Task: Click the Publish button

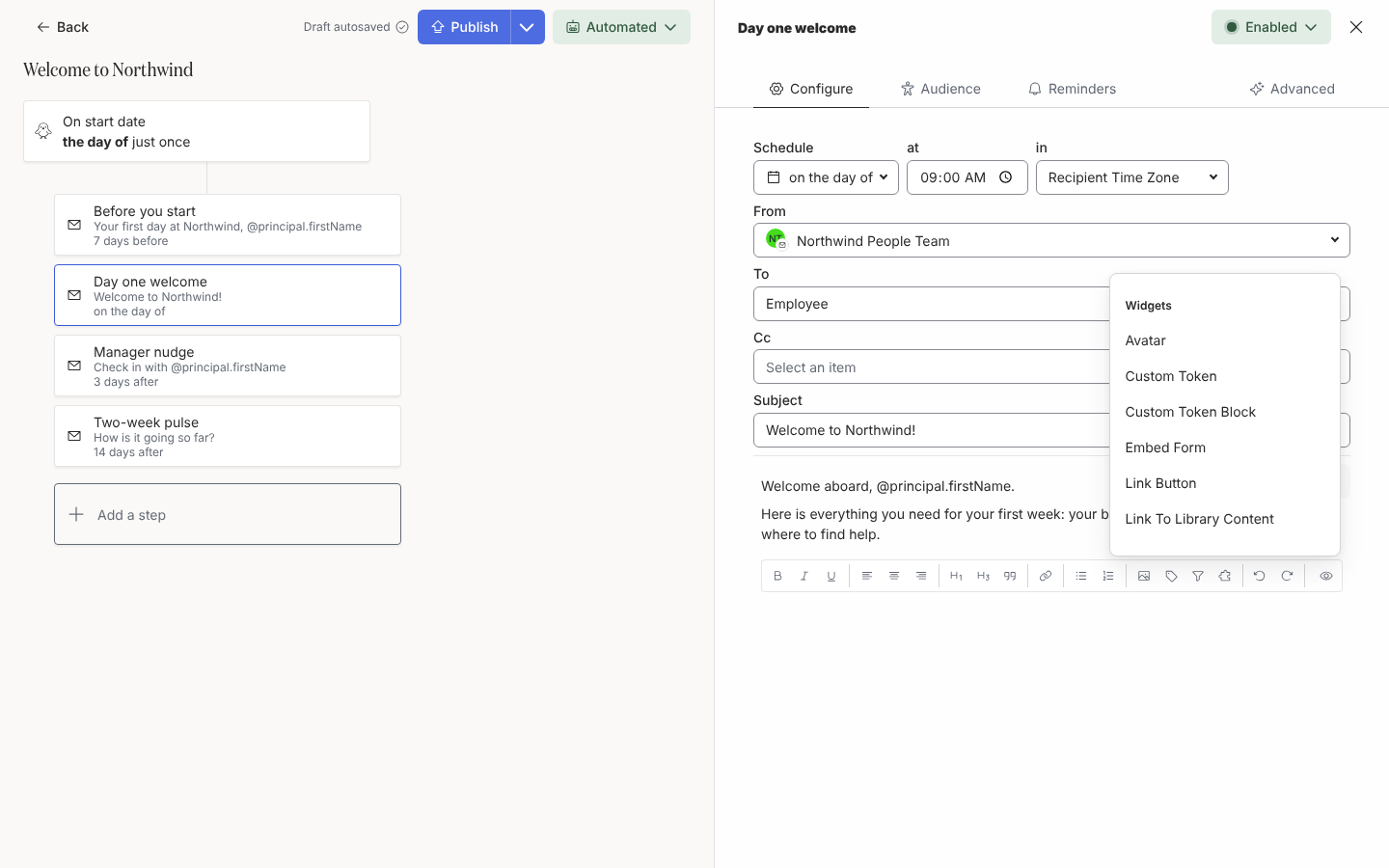Action: [x=464, y=27]
